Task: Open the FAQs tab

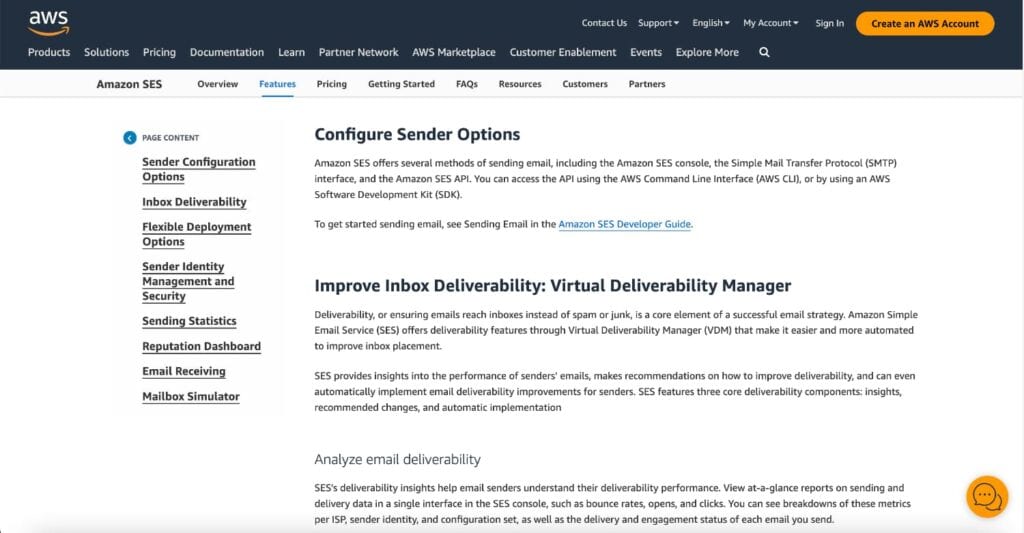Action: coord(467,84)
